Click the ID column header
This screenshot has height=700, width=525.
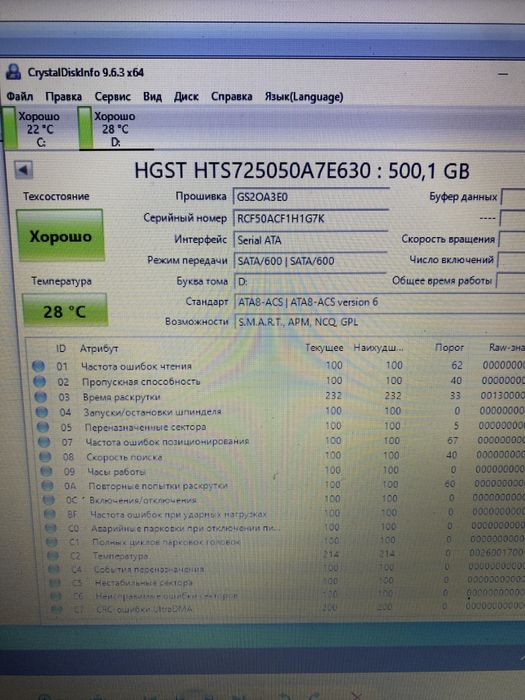61,348
